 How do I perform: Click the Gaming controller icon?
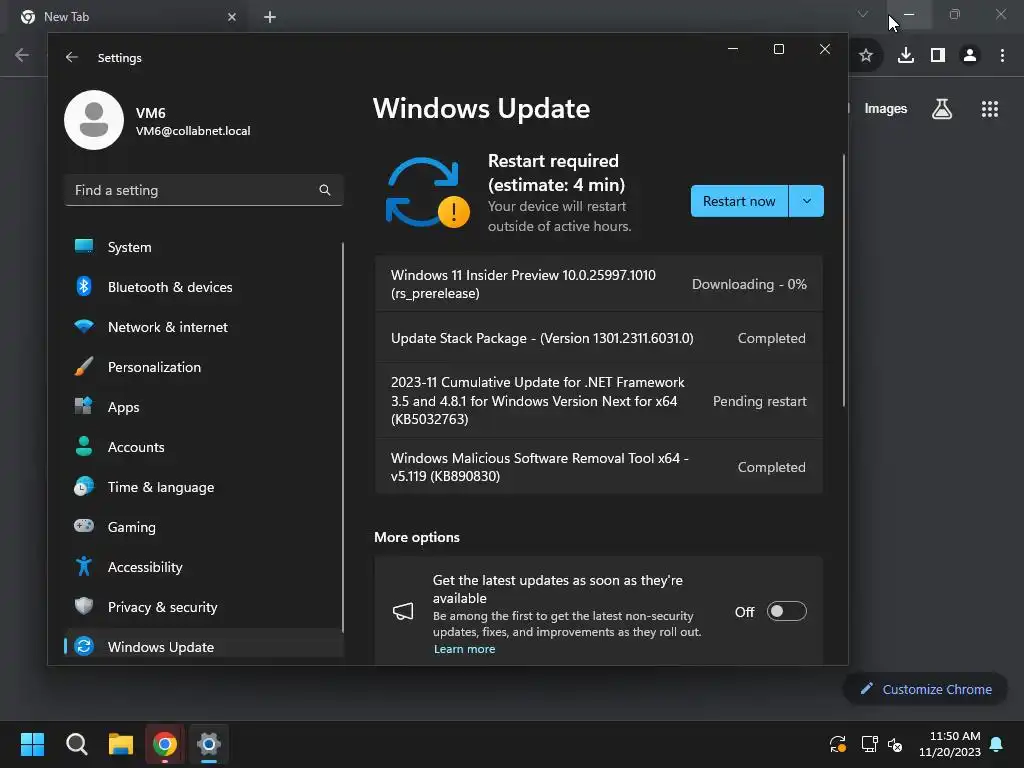pyautogui.click(x=84, y=526)
